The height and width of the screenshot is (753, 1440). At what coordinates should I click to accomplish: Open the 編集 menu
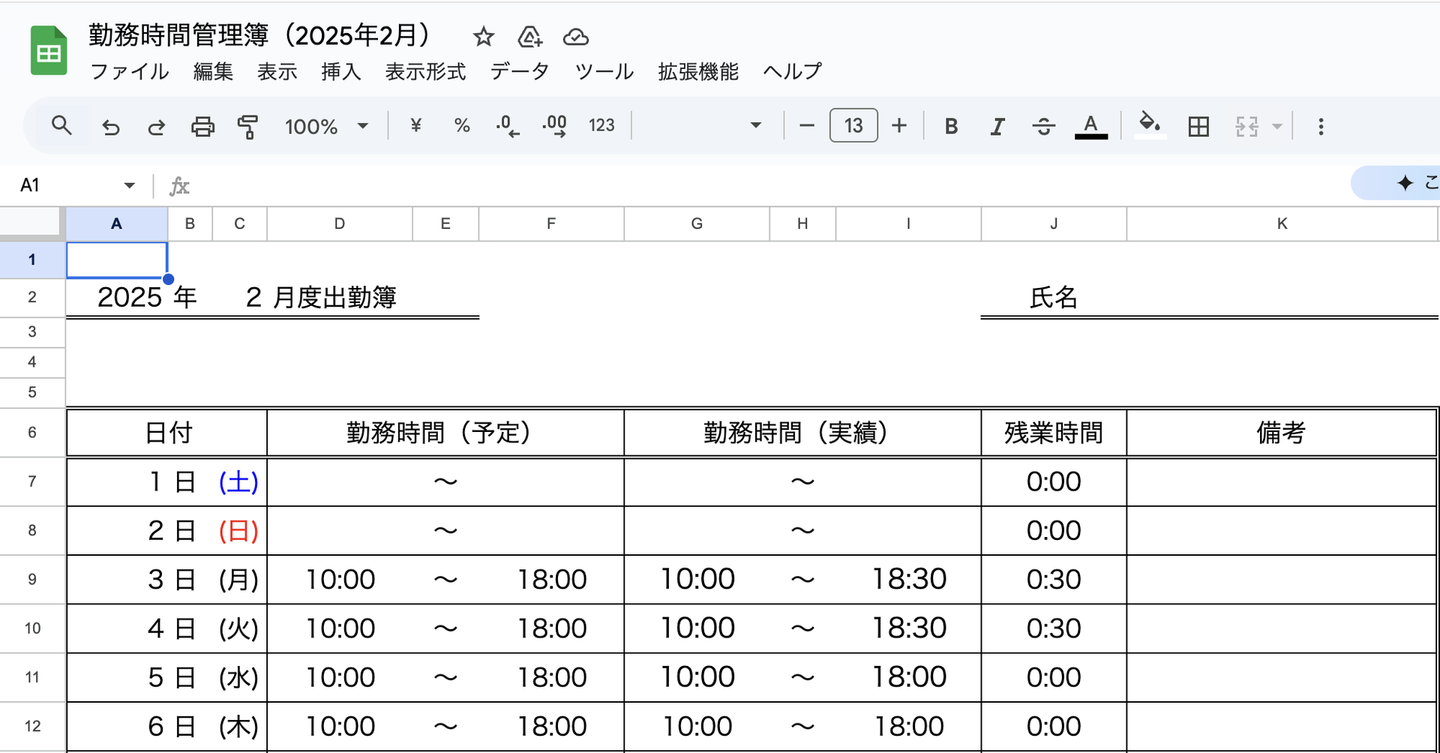tap(213, 71)
